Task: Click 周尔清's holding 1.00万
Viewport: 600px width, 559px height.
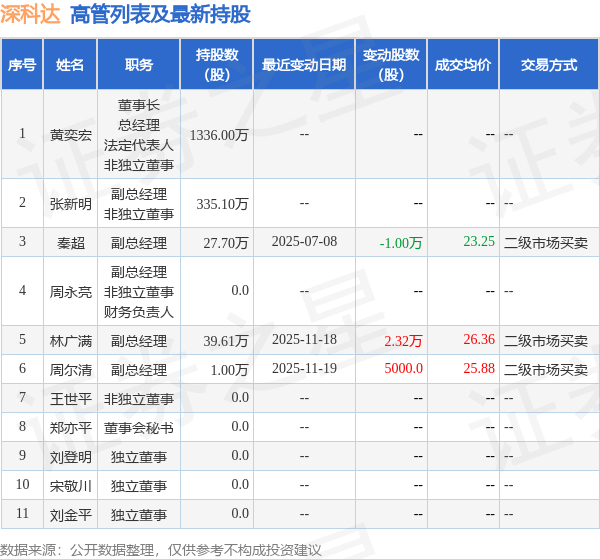Action: click(x=230, y=370)
